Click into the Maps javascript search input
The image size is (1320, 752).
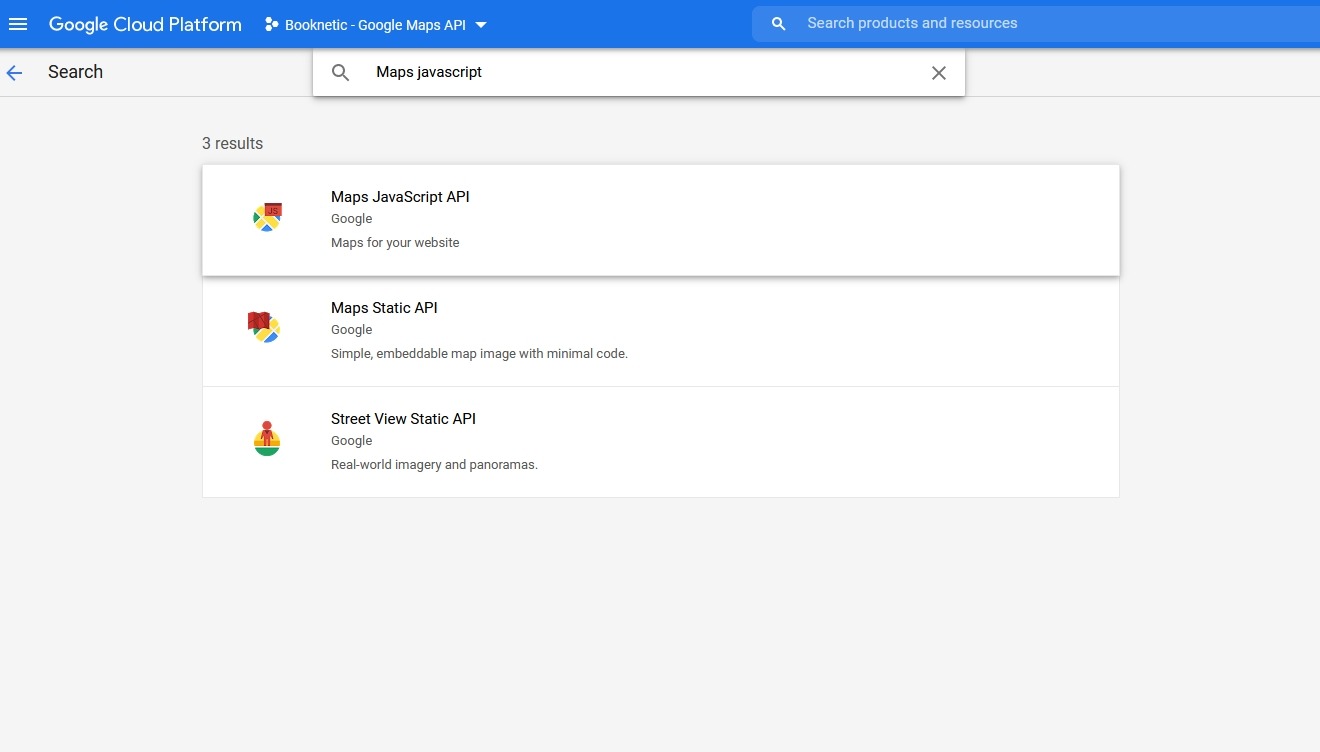(x=640, y=72)
